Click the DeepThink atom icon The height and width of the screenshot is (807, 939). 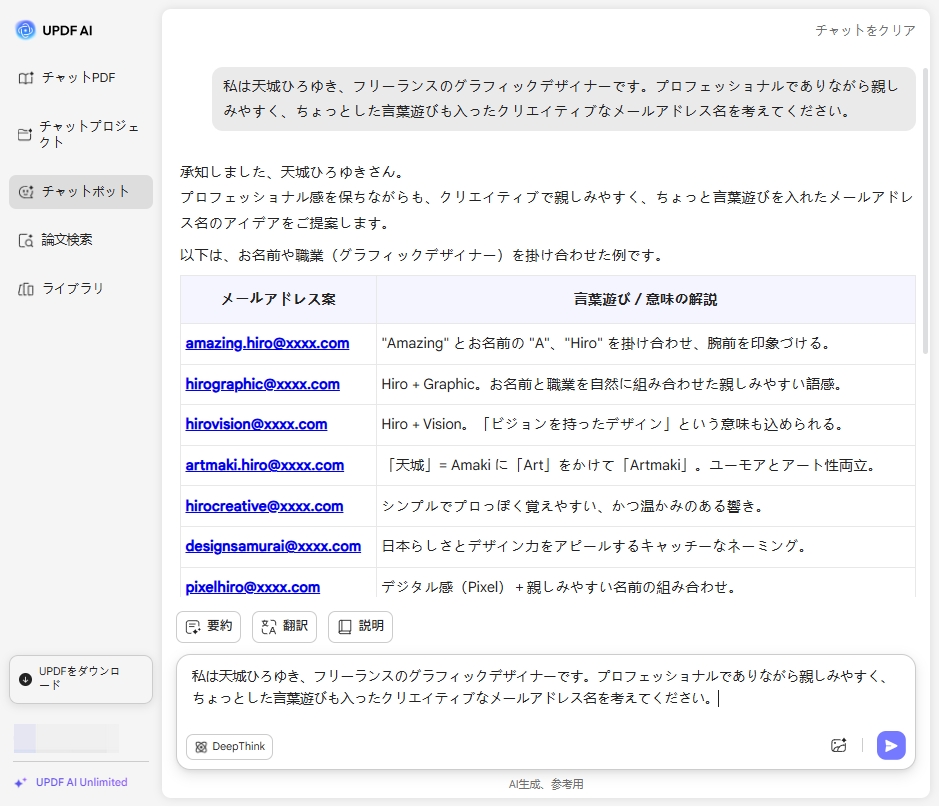(201, 747)
